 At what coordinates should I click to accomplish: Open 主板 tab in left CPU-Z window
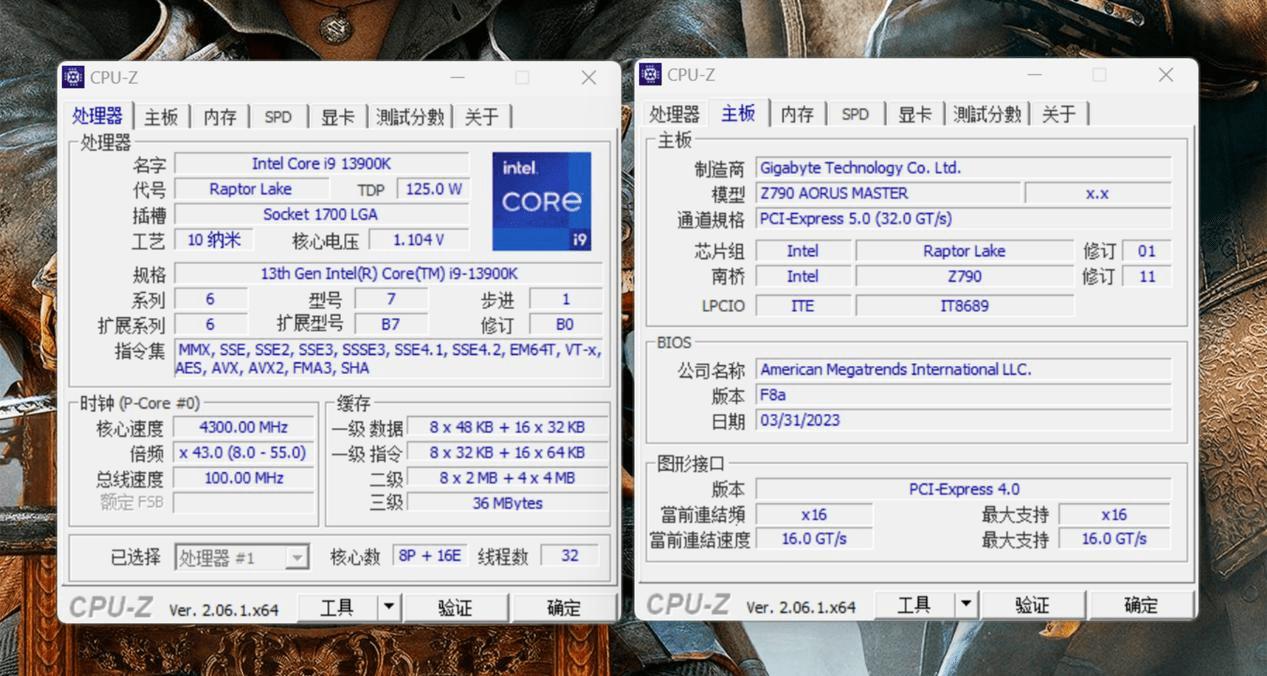tap(160, 117)
